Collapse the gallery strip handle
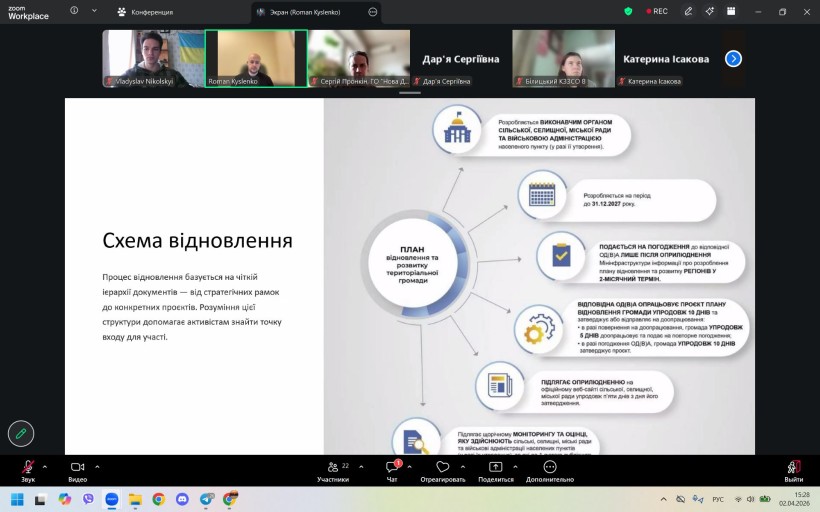This screenshot has width=820, height=512. pyautogui.click(x=410, y=93)
